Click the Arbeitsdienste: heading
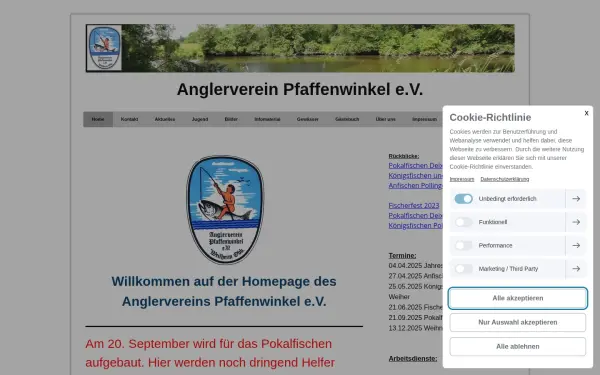Viewport: 600px width, 375px height. (413, 359)
